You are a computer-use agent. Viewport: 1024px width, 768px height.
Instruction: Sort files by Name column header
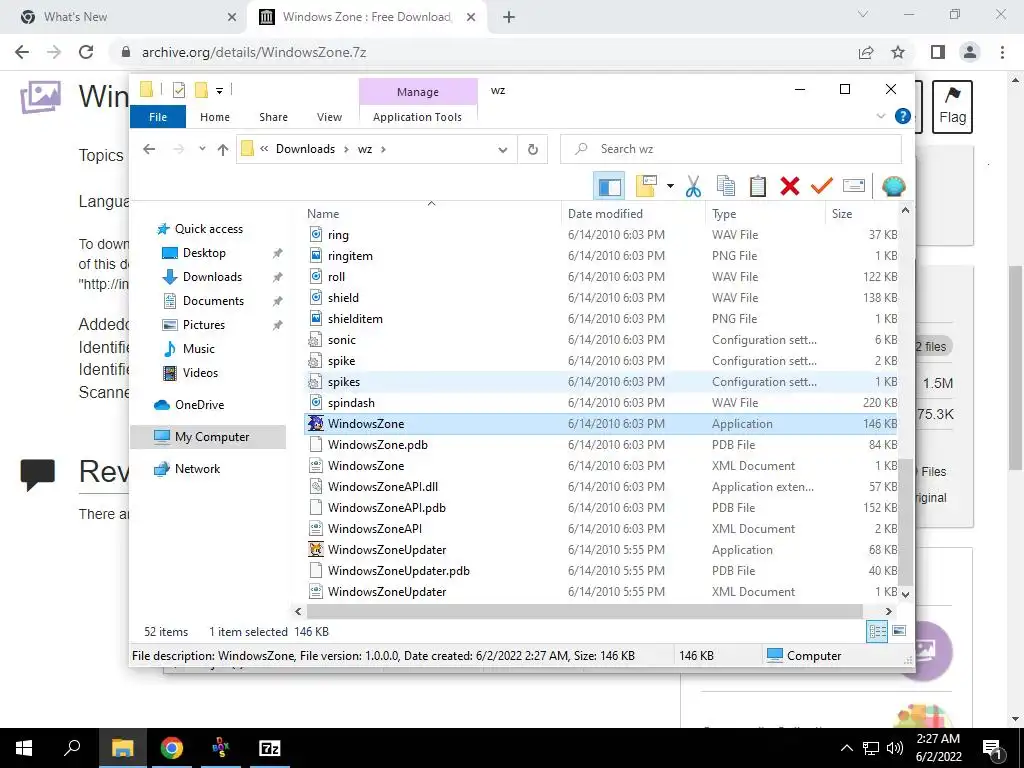(x=431, y=214)
